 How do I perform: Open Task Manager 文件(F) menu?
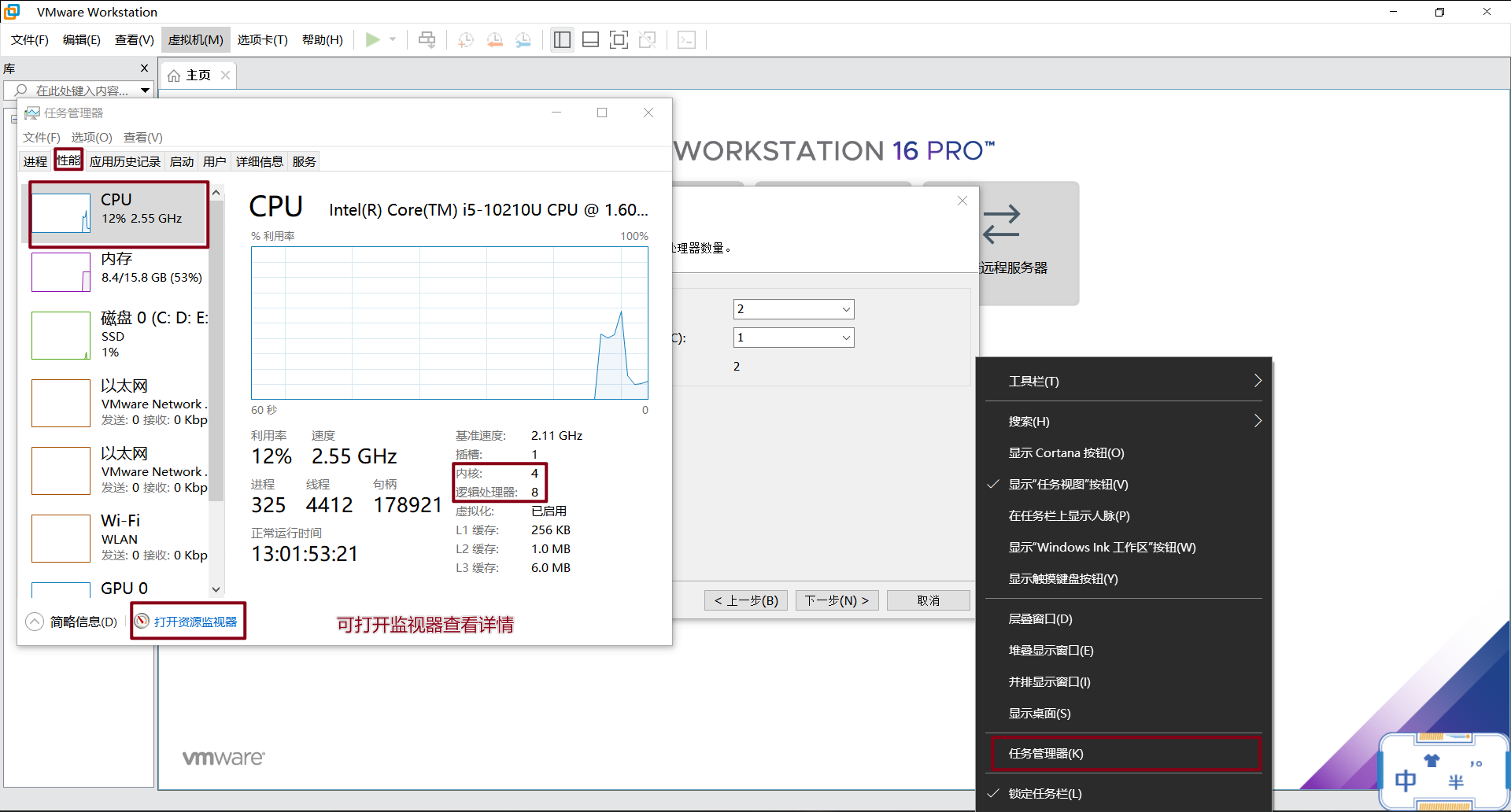(x=41, y=137)
